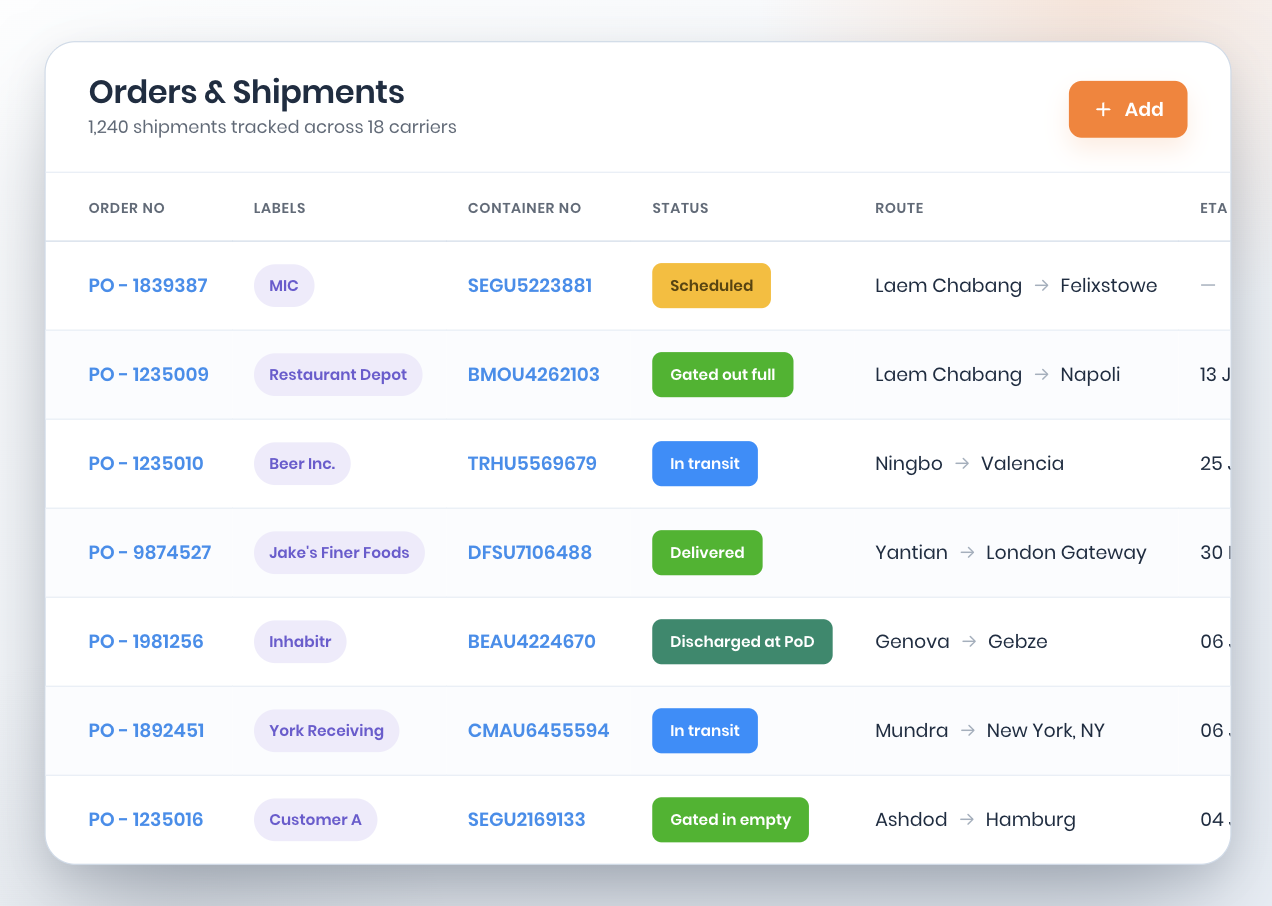Click the orange Add button
Image resolution: width=1272 pixels, height=906 pixels.
pyautogui.click(x=1128, y=109)
